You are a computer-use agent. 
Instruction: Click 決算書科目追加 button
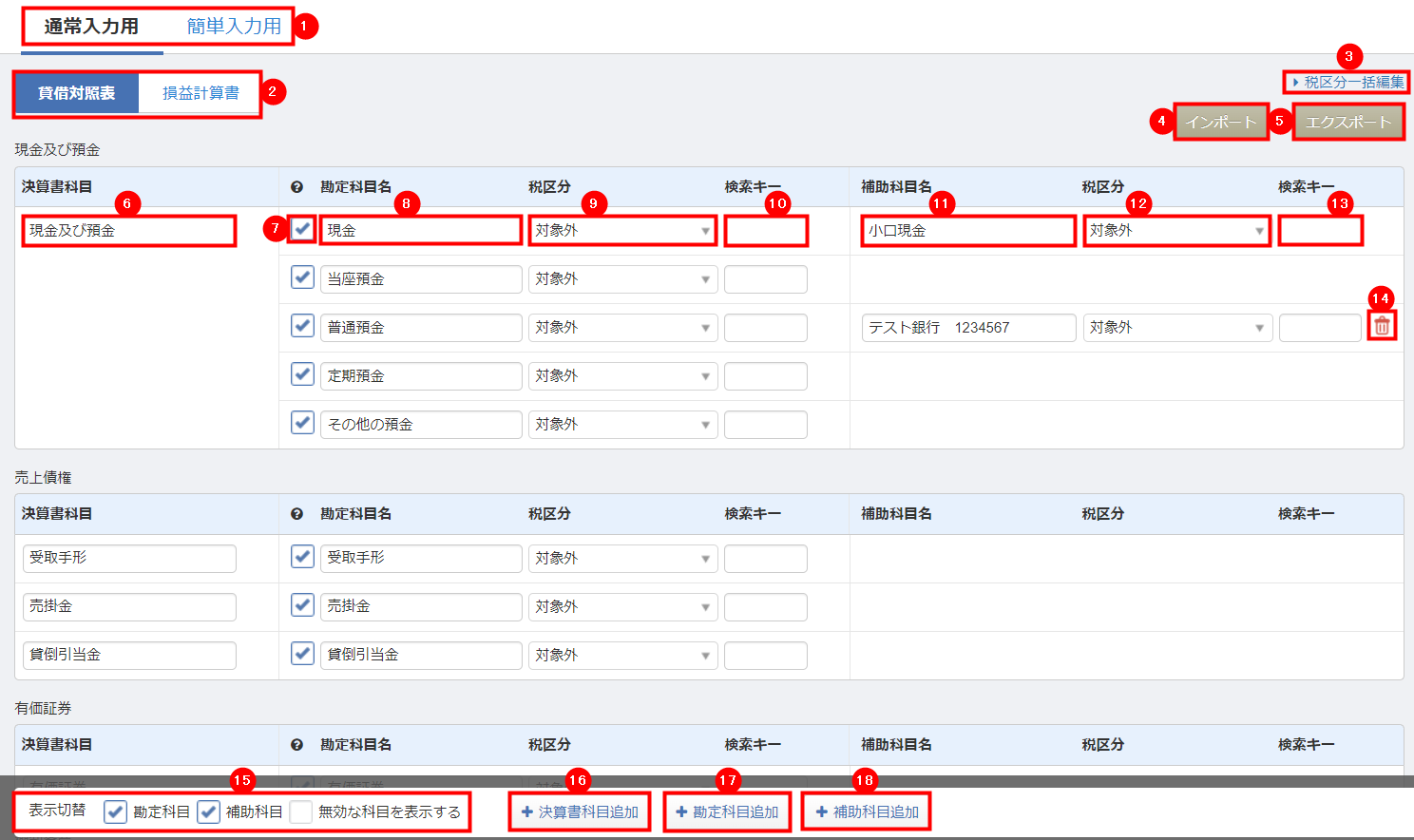click(580, 812)
